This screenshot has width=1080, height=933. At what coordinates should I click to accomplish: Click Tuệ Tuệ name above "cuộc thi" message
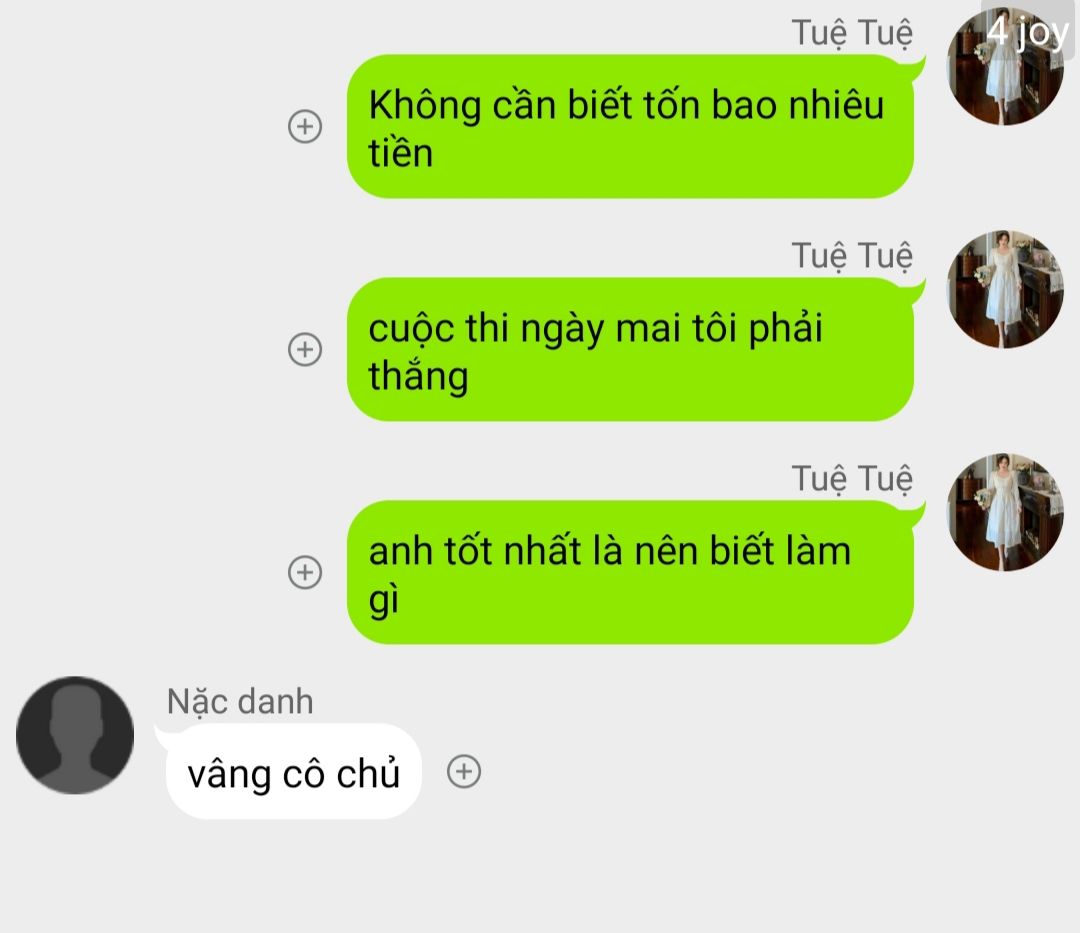pyautogui.click(x=852, y=255)
